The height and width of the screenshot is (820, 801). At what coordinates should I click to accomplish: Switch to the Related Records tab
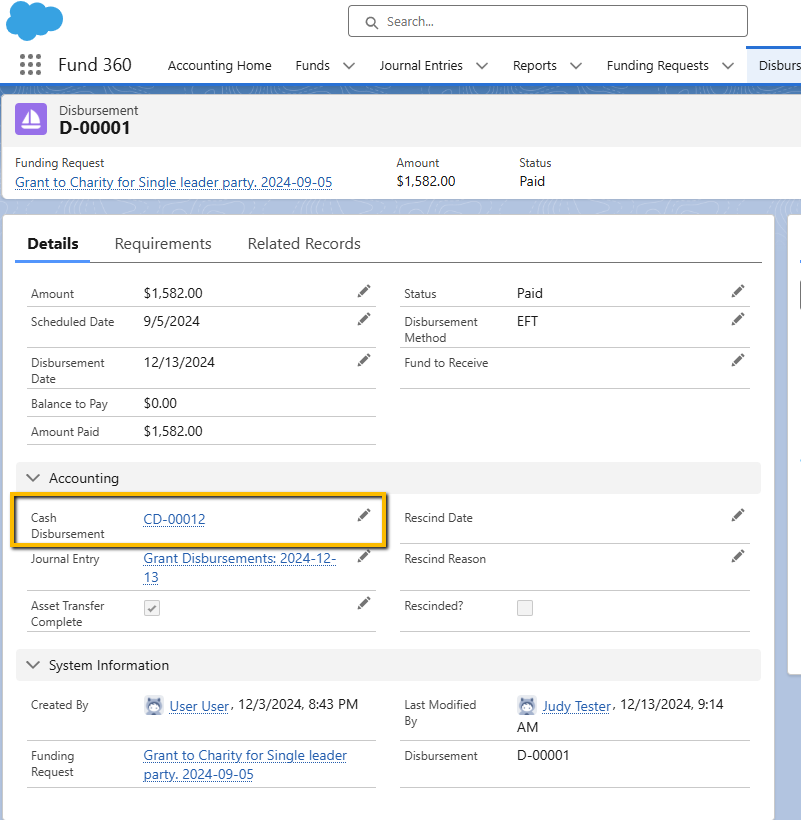pos(304,244)
